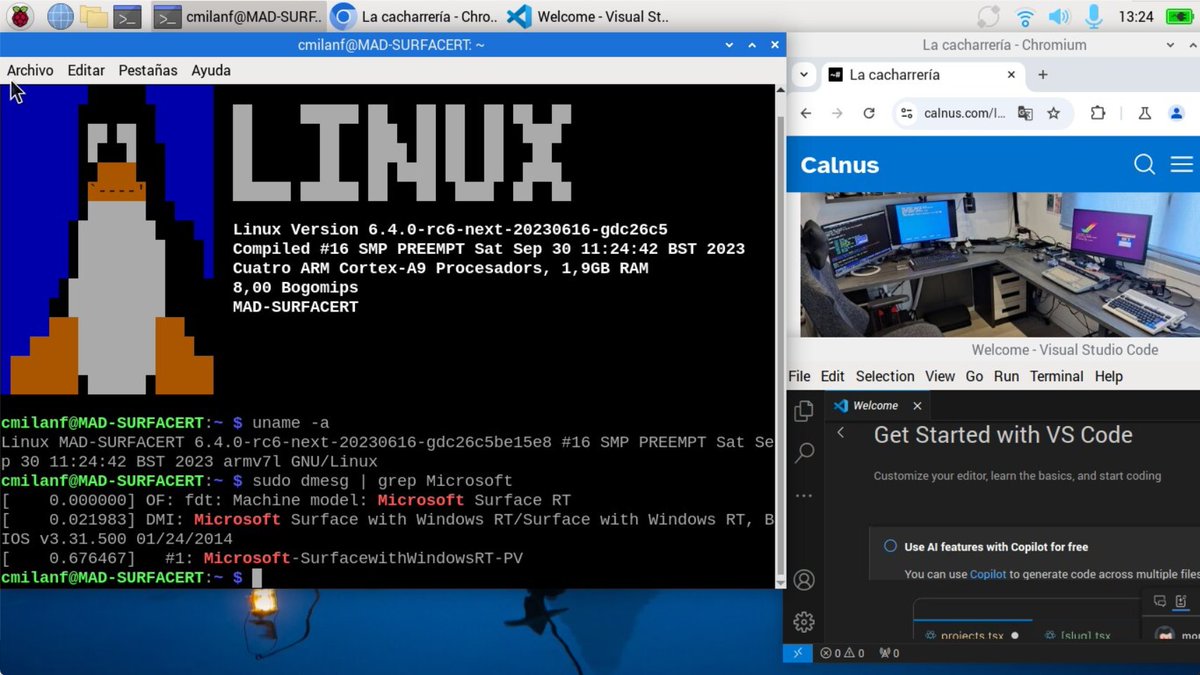Go back in Chromium
This screenshot has height=675, width=1200.
[x=806, y=113]
